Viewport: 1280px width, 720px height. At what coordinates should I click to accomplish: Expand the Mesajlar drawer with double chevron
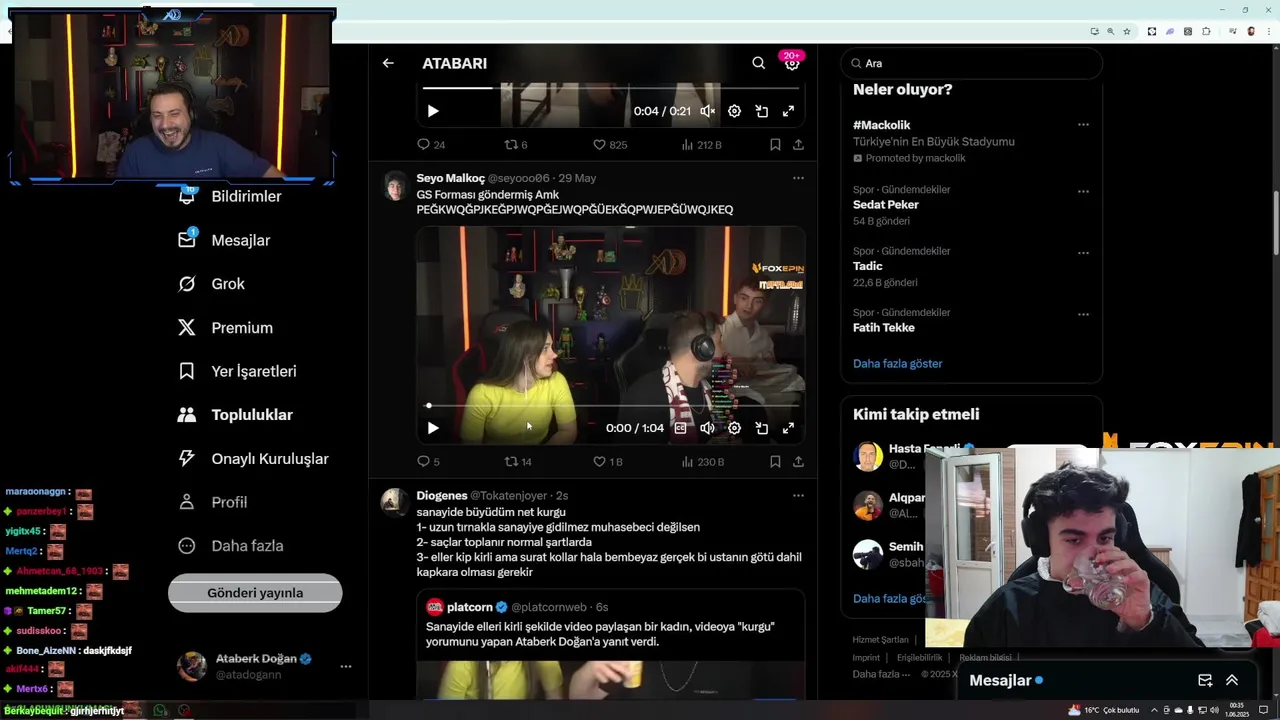coord(1232,680)
